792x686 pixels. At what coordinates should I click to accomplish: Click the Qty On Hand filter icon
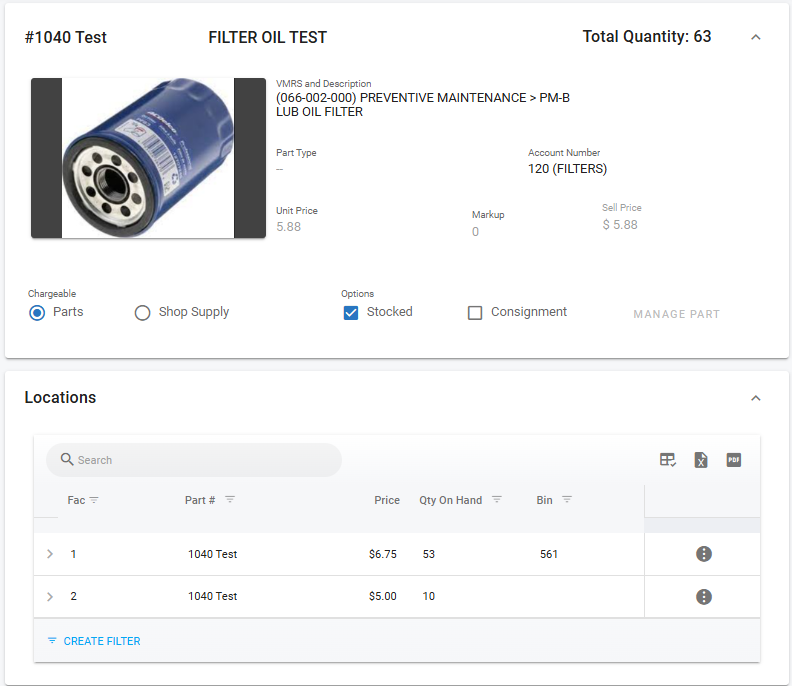pyautogui.click(x=497, y=500)
